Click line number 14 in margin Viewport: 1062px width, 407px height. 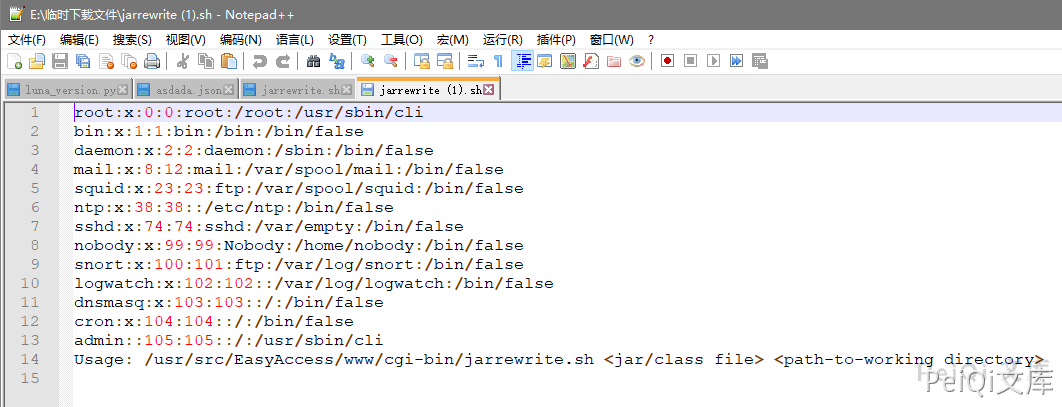point(34,359)
